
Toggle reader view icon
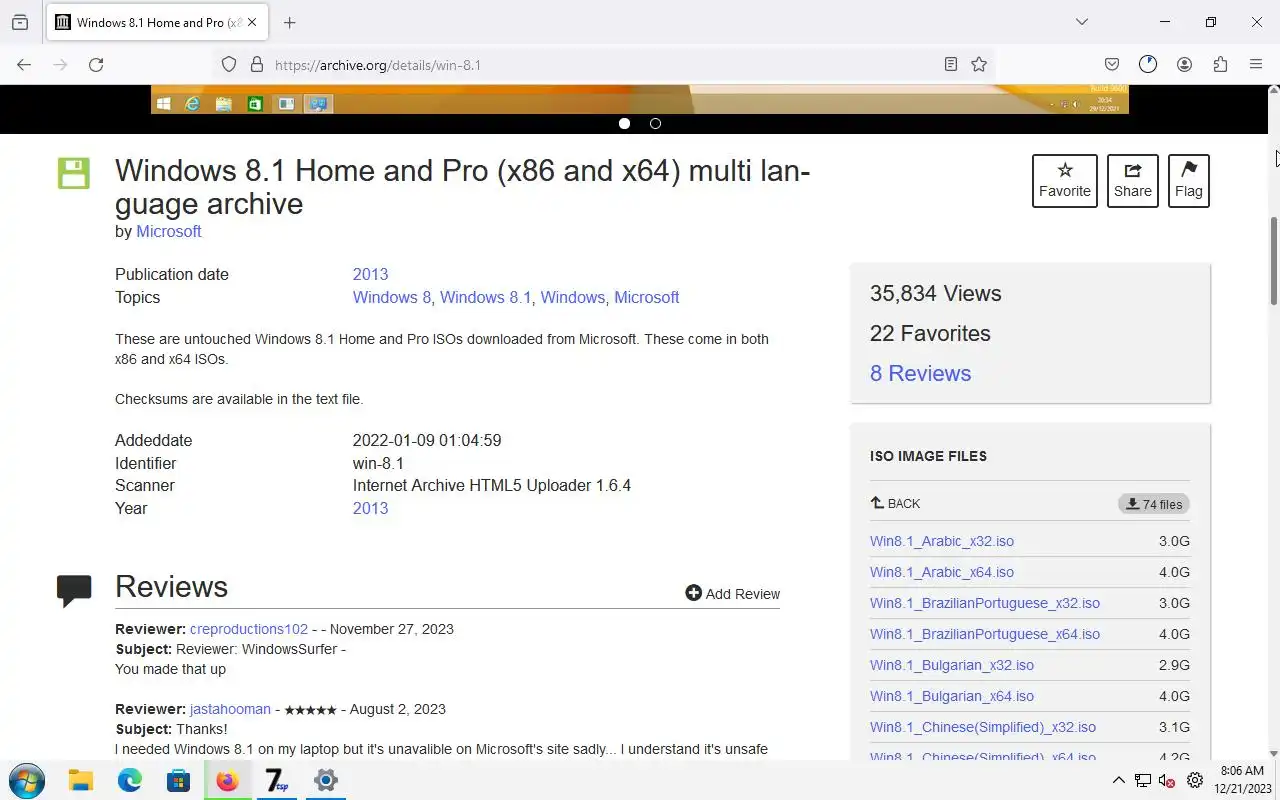[951, 65]
